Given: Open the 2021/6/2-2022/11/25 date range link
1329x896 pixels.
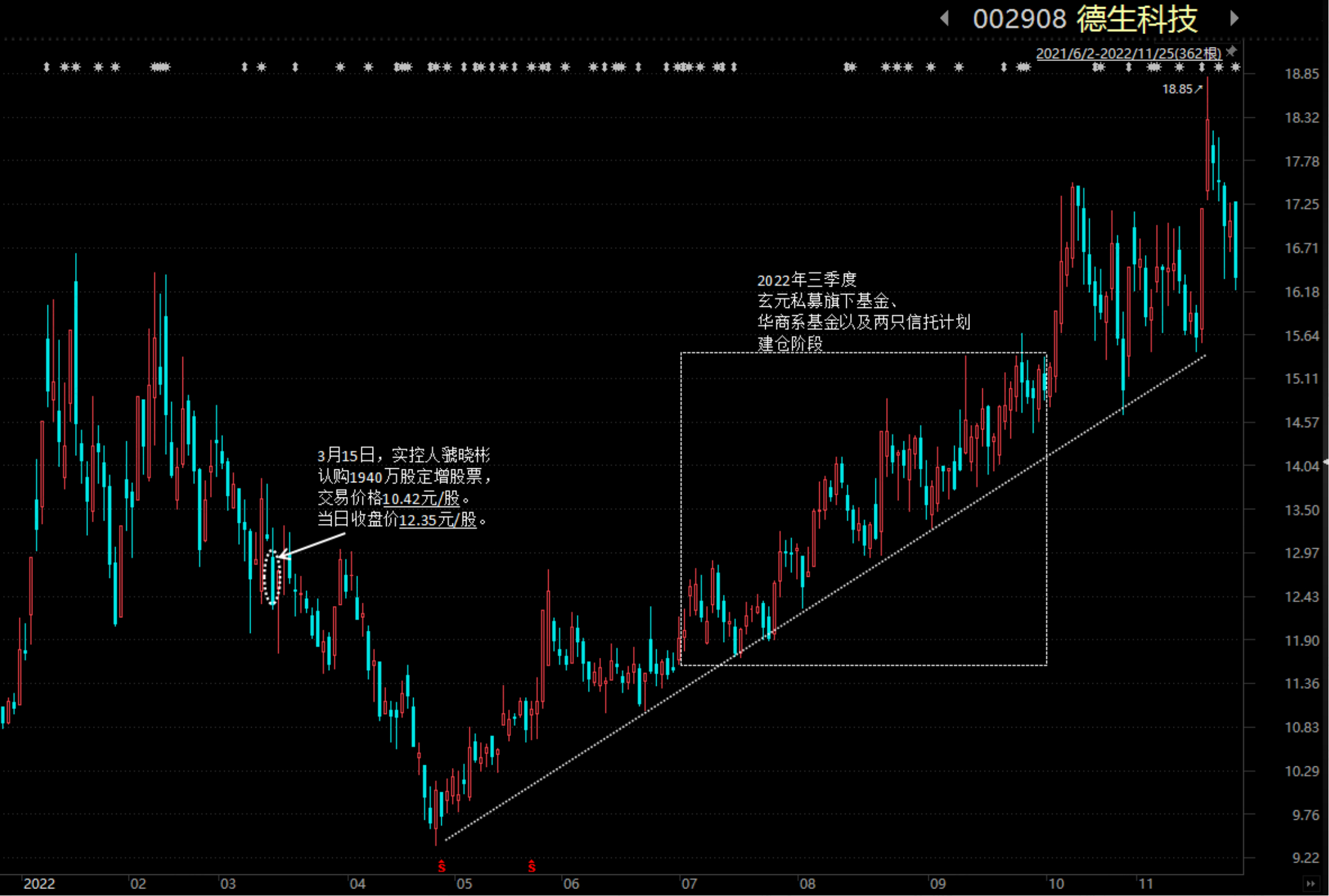Looking at the screenshot, I should 1129,53.
